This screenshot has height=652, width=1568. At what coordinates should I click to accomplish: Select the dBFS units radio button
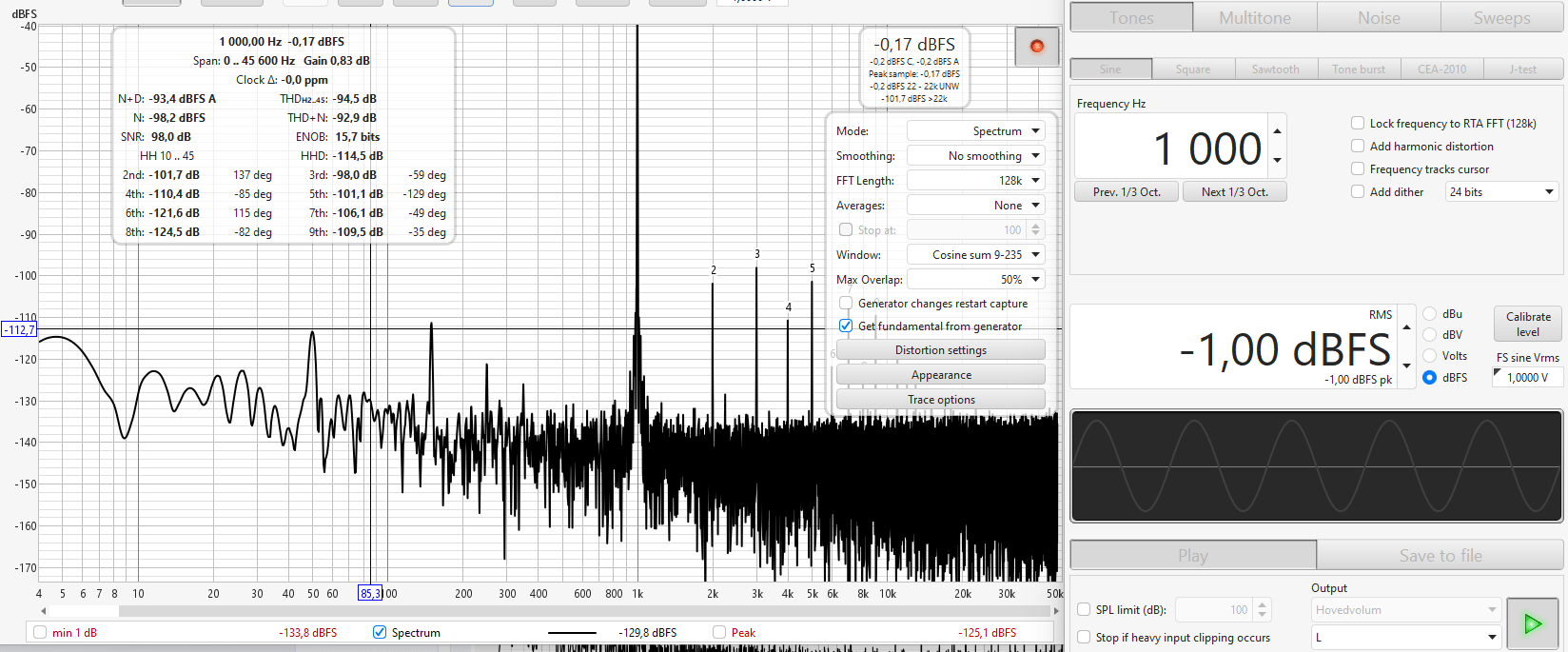coord(1430,377)
